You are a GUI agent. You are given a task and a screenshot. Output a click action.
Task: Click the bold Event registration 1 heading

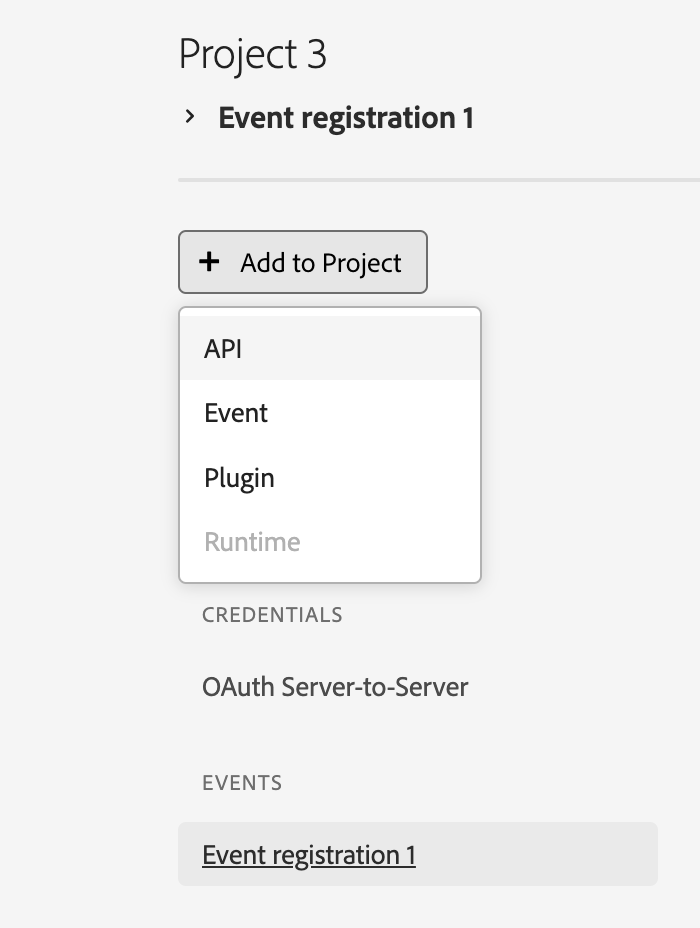[346, 118]
